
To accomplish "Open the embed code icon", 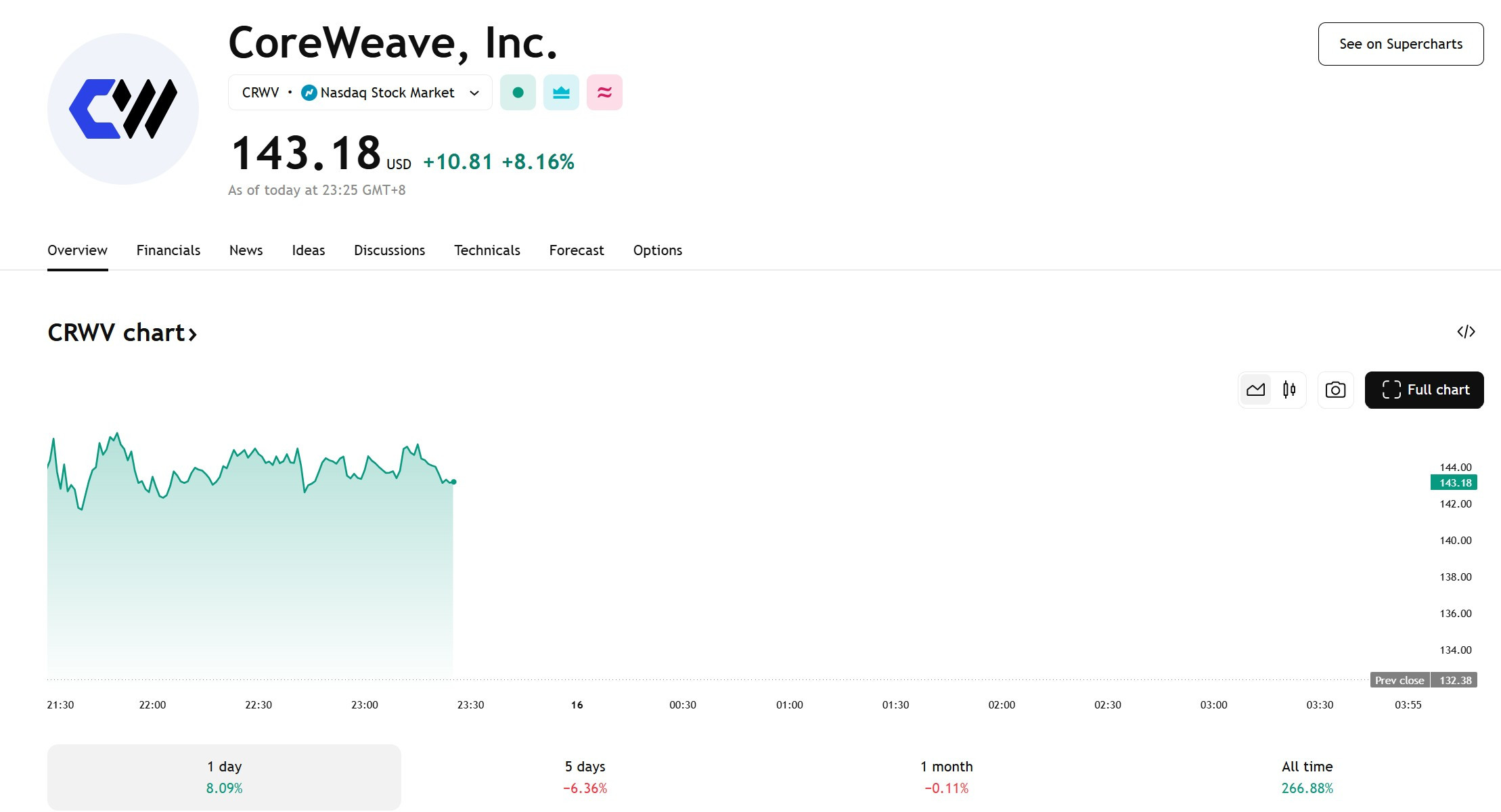I will pos(1466,332).
